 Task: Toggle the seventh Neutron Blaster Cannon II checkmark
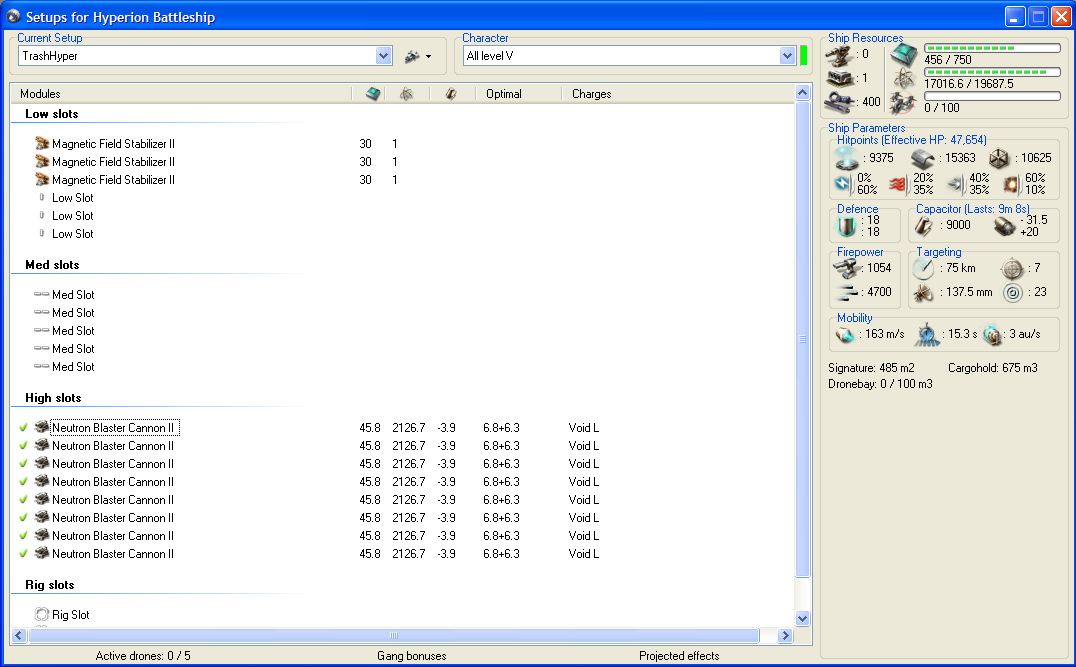tap(23, 535)
